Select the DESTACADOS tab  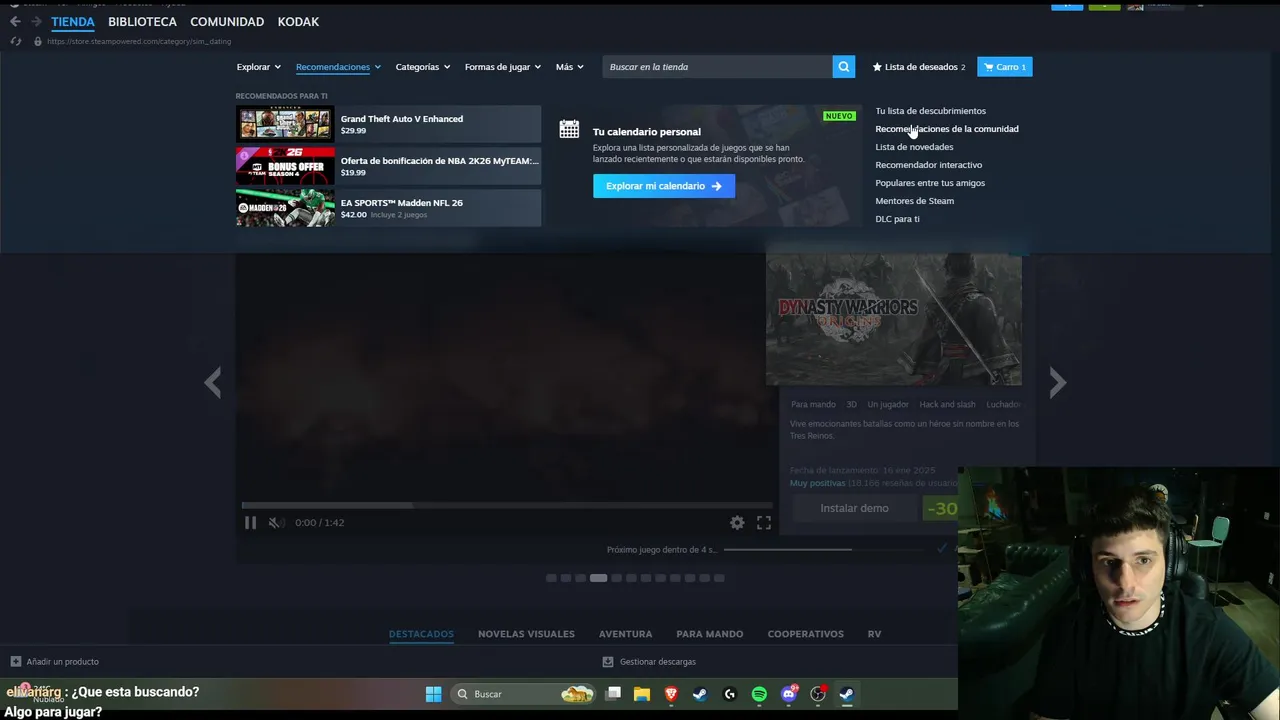(x=421, y=634)
